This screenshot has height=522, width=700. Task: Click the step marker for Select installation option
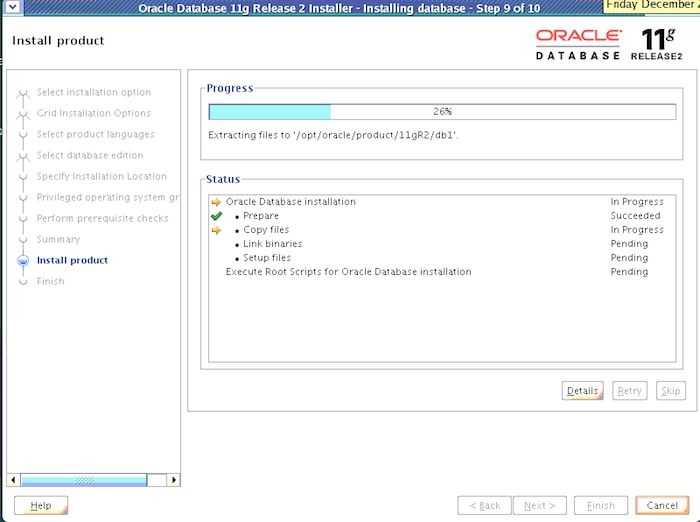23,93
